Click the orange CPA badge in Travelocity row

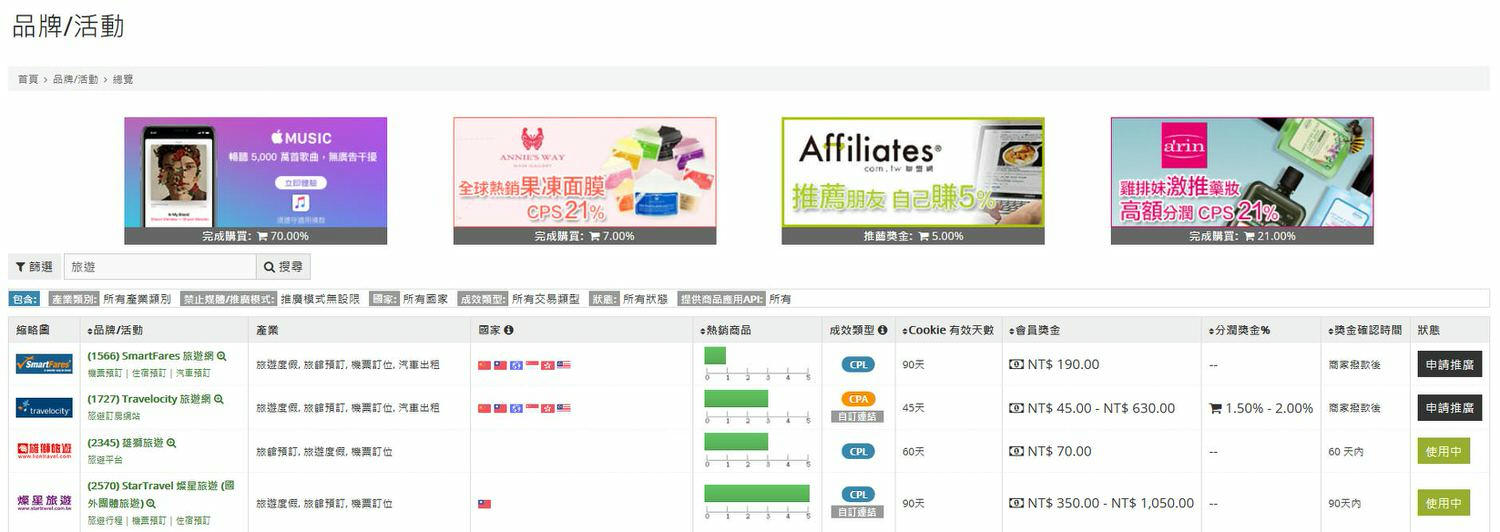pos(858,400)
